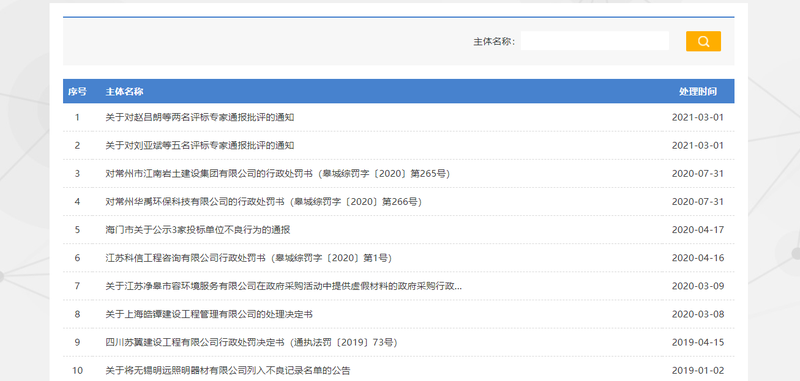The width and height of the screenshot is (800, 381).
Task: Click the date 2020-04-17
Action: [x=698, y=230]
